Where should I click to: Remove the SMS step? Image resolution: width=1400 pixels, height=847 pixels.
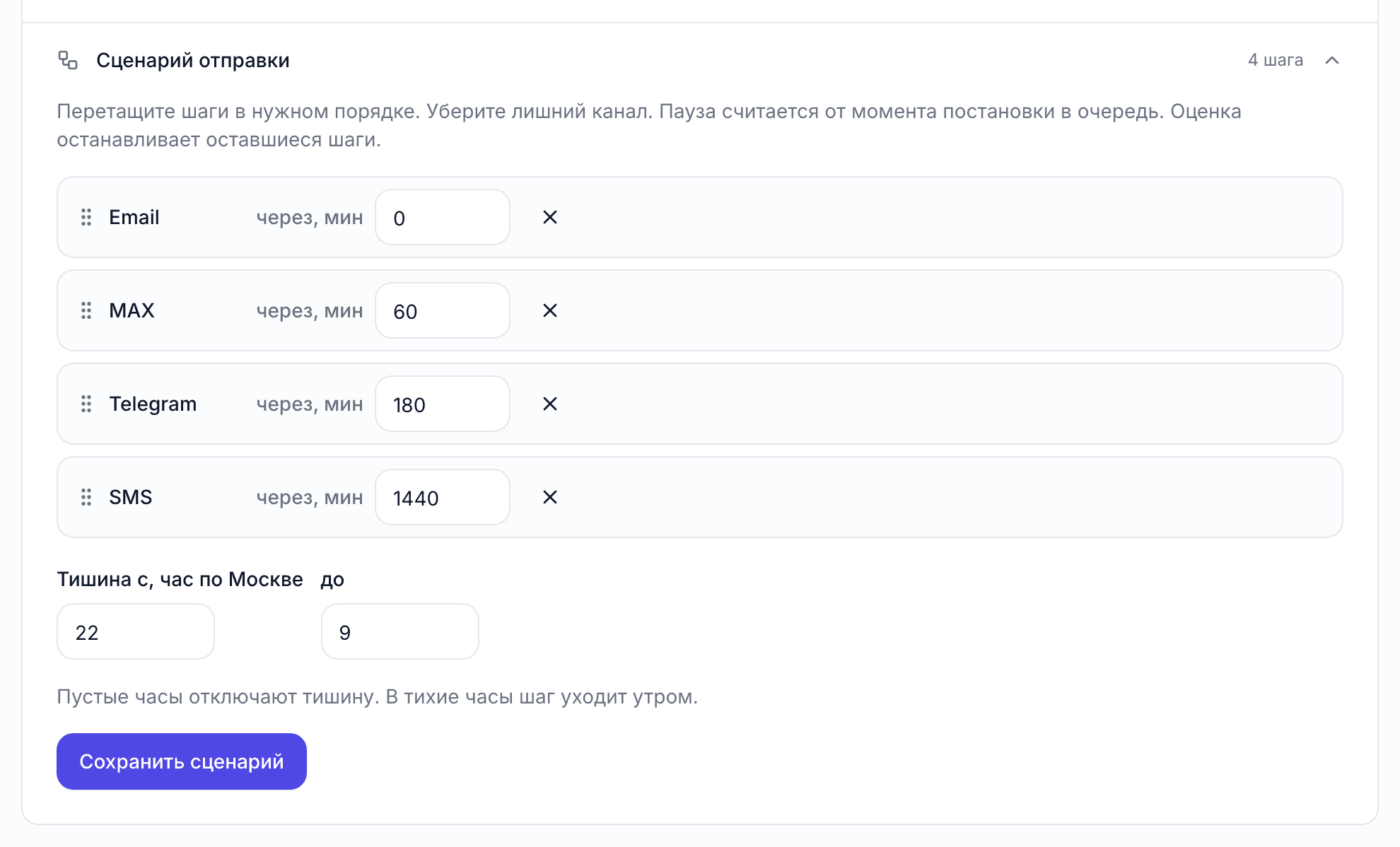(550, 497)
